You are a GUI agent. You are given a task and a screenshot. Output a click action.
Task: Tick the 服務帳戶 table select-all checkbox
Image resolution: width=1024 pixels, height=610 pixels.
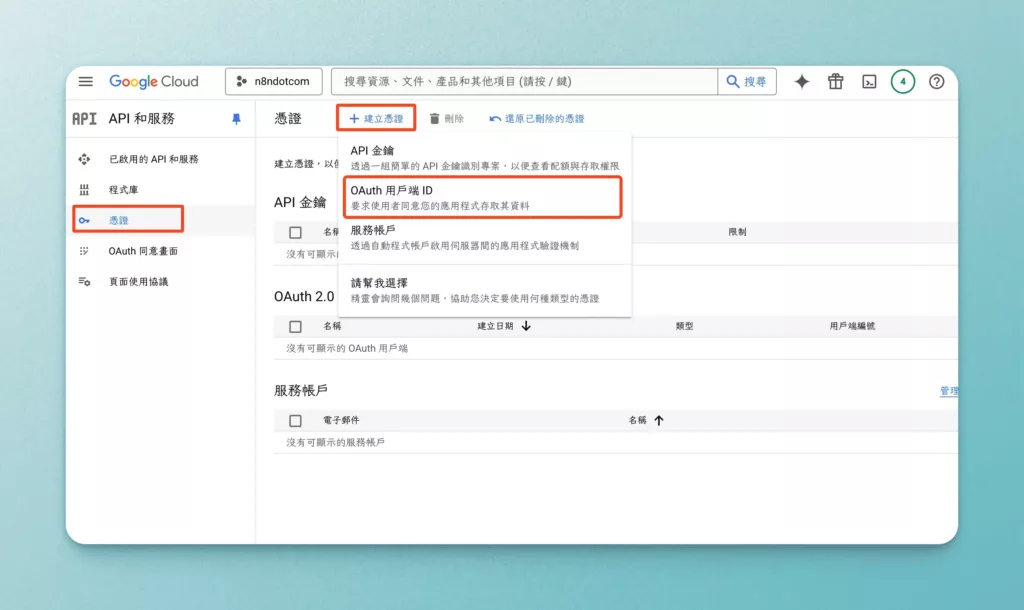click(295, 421)
